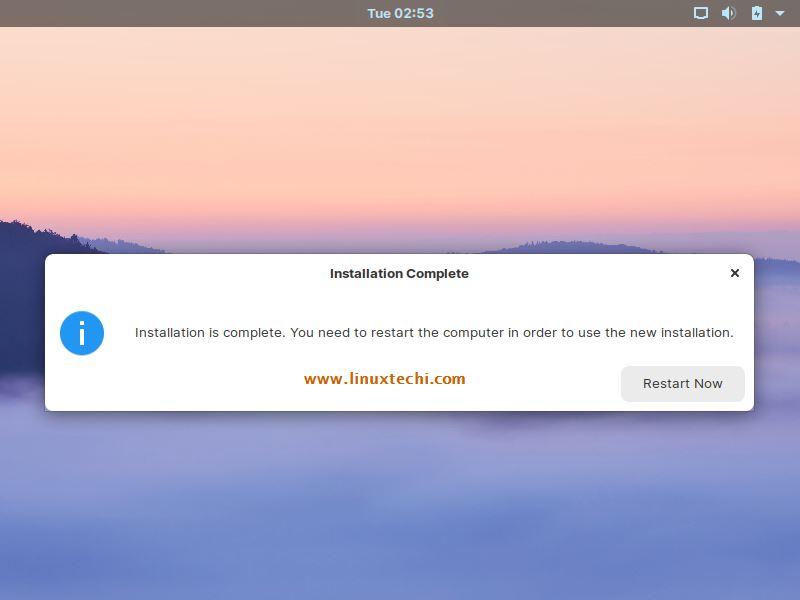Close the Installation Complete dialog
This screenshot has width=800, height=600.
735,273
